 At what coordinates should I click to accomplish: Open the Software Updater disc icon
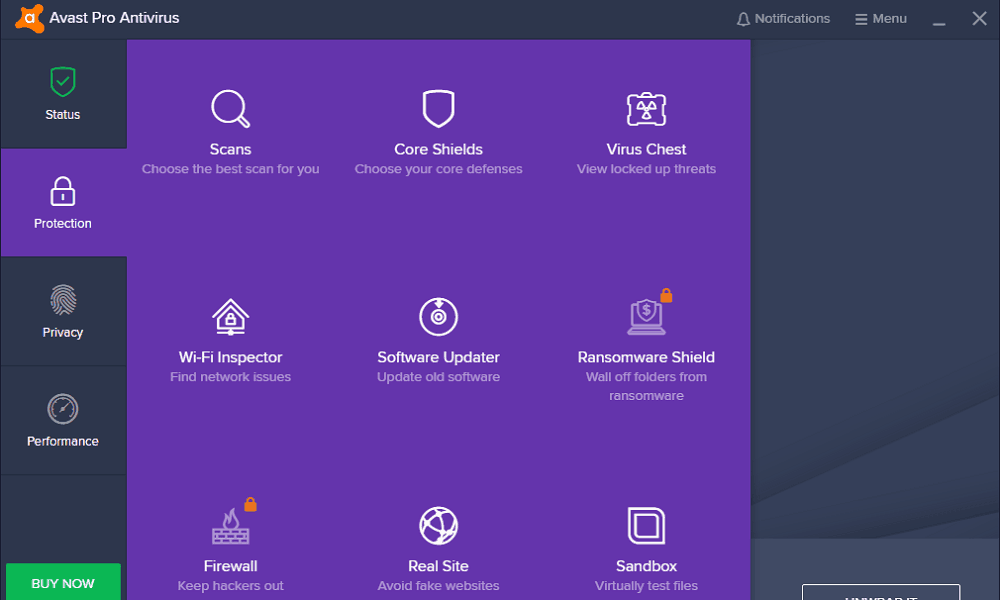pos(438,316)
